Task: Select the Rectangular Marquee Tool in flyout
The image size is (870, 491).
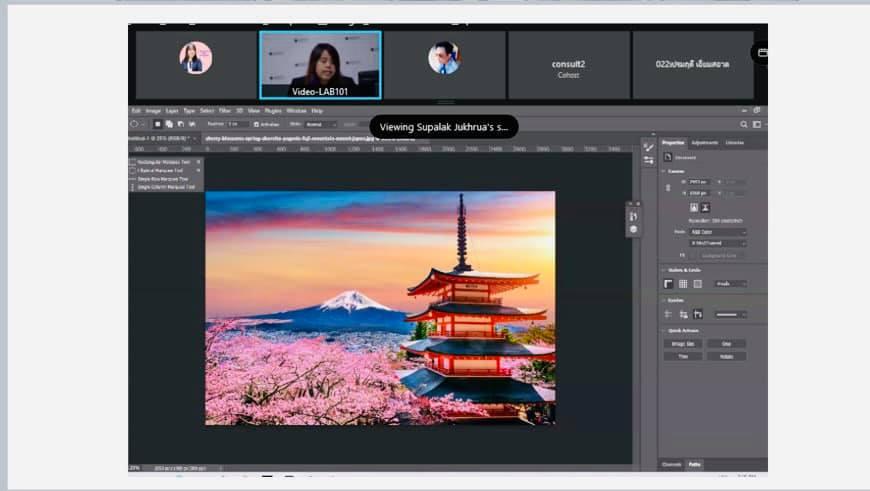Action: [x=165, y=162]
